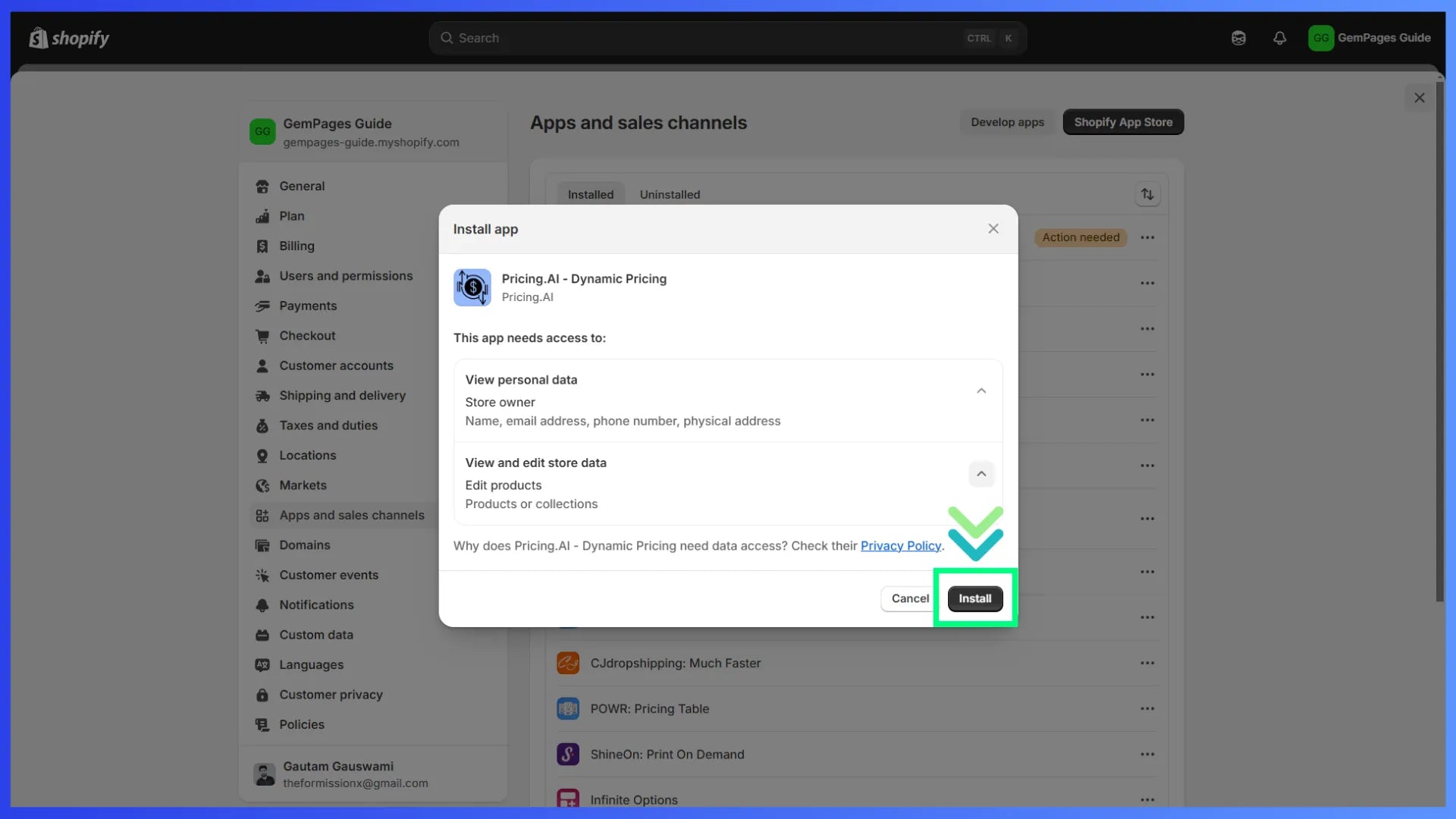The height and width of the screenshot is (819, 1456).
Task: Click the POWR: Pricing Table app icon
Action: pos(568,709)
